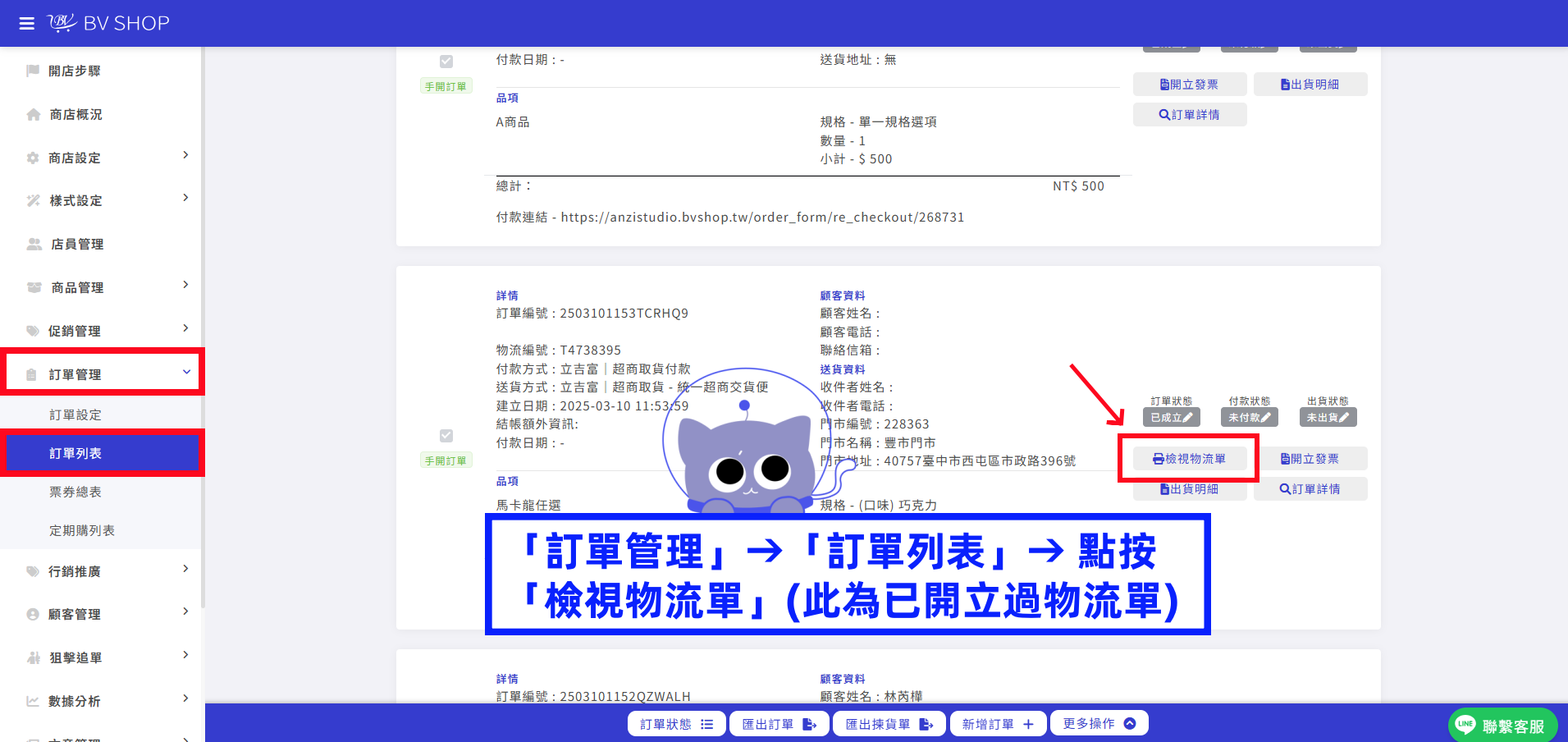The width and height of the screenshot is (1568, 742).
Task: Click the 新增訂單 plus button
Action: tap(998, 724)
